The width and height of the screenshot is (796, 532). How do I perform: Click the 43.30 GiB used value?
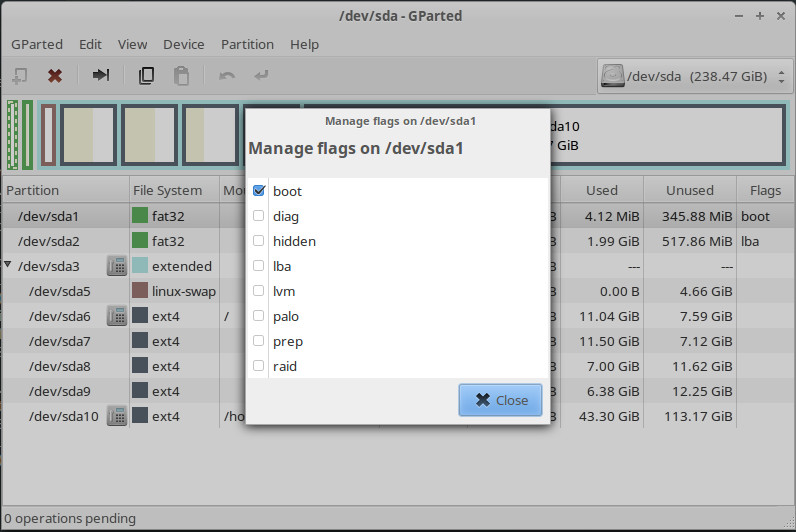point(609,416)
